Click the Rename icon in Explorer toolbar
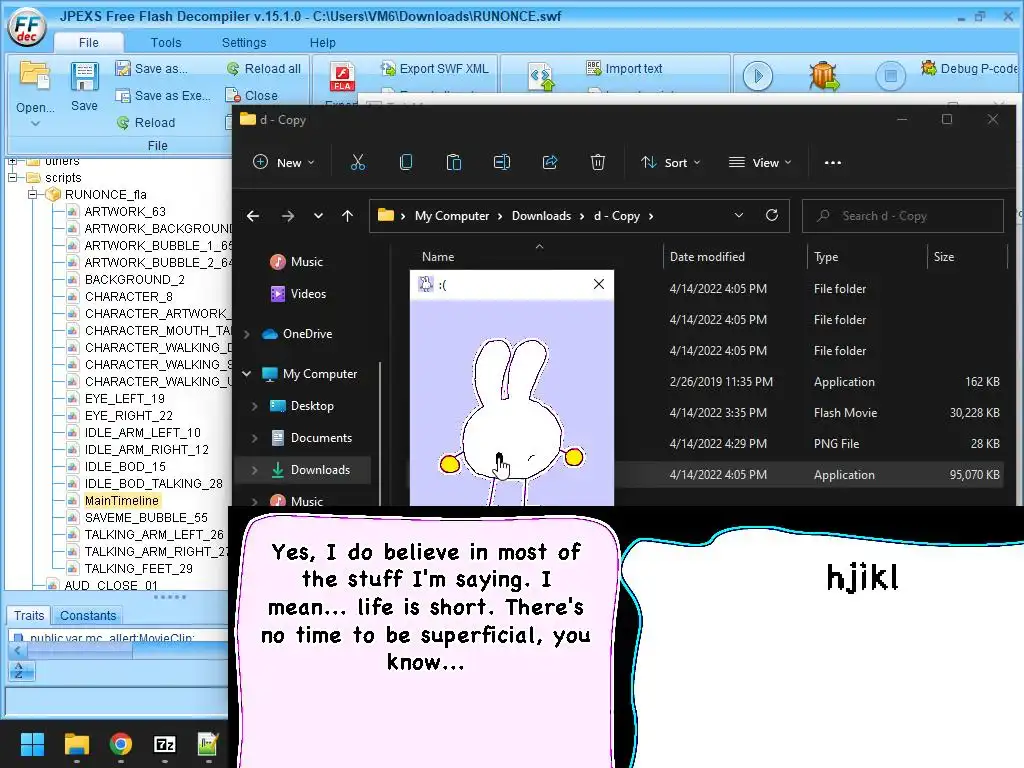 [x=502, y=163]
